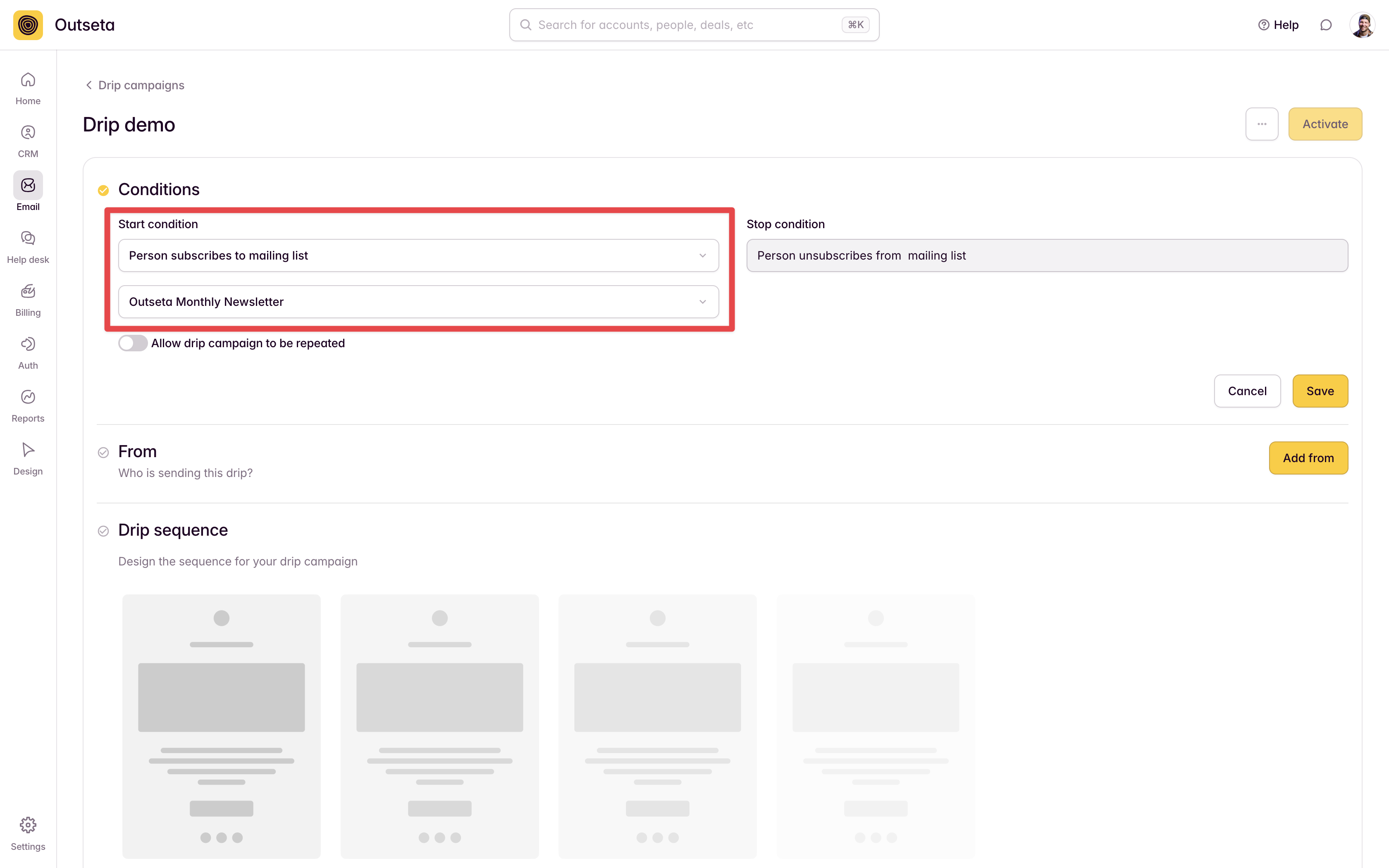Select the fourth faded sequence template thumbnail

(876, 726)
